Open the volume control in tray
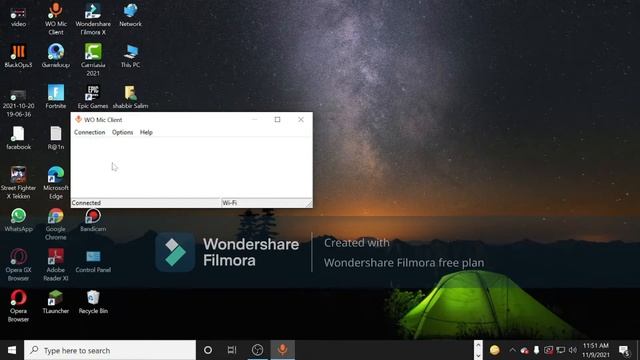This screenshot has height=360, width=640. point(573,350)
